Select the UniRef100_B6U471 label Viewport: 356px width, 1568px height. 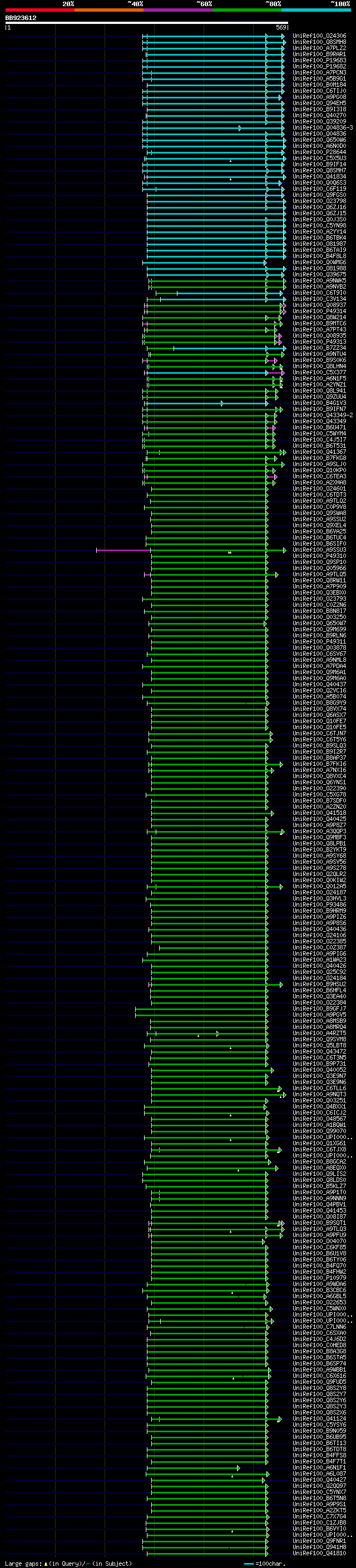[x=319, y=428]
